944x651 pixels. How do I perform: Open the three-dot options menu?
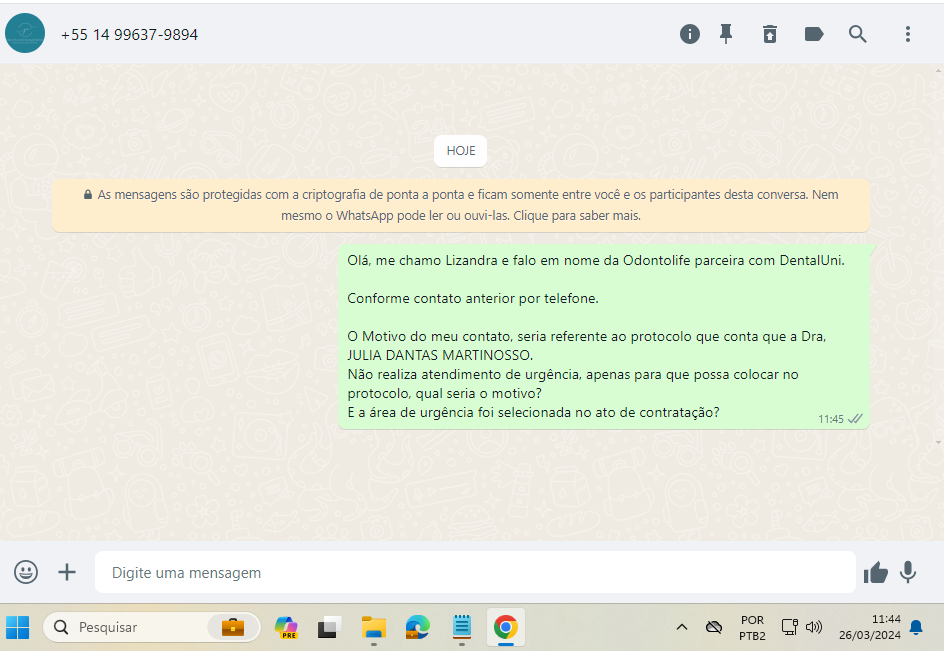click(x=908, y=34)
